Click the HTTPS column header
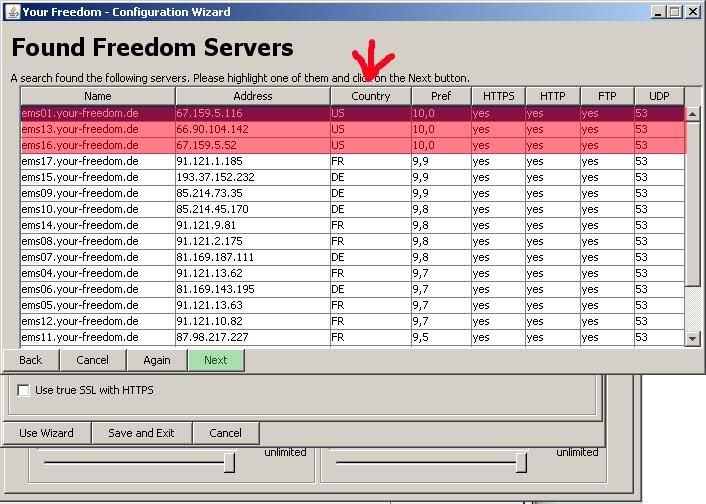The width and height of the screenshot is (706, 504). [498, 96]
